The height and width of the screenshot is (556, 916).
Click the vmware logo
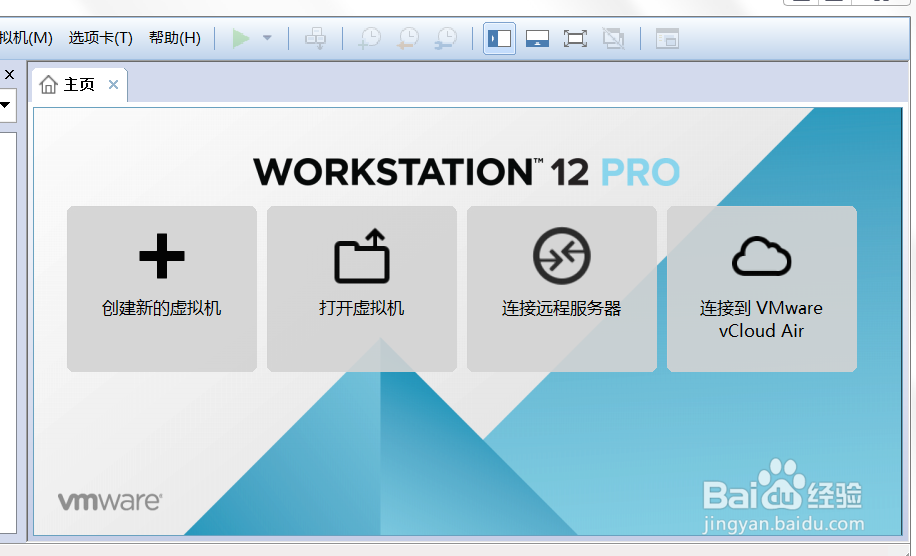[110, 501]
